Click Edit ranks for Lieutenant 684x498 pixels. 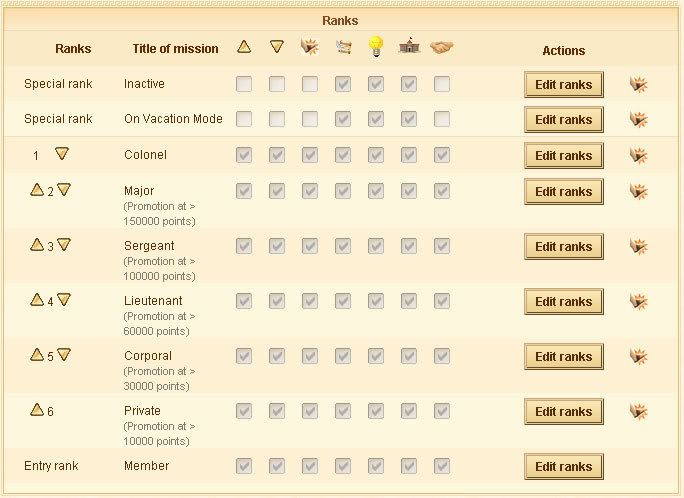tap(564, 301)
